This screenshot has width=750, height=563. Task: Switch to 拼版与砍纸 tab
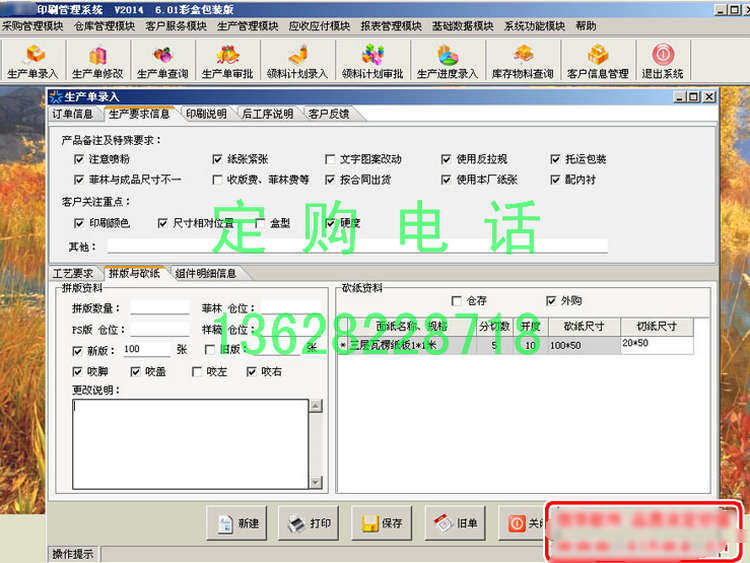click(134, 274)
